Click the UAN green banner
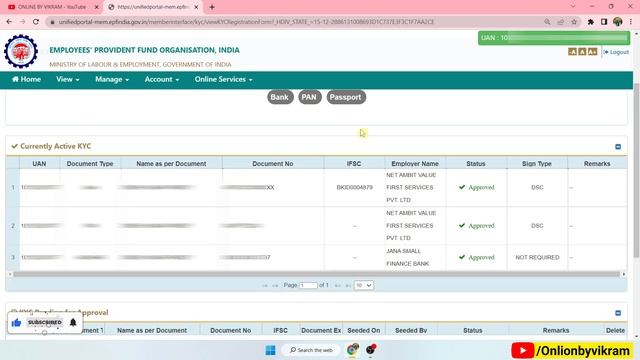 click(554, 38)
